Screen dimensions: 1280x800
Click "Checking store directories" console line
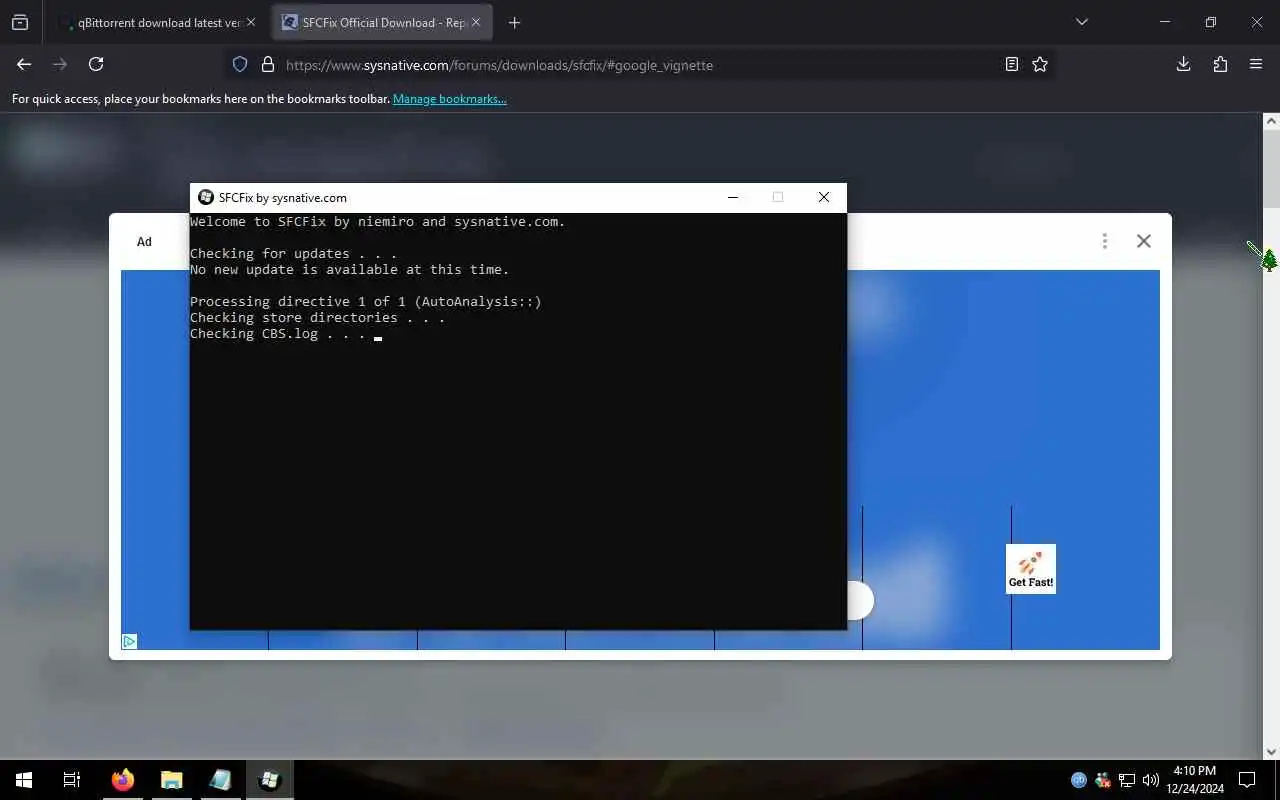pyautogui.click(x=317, y=317)
